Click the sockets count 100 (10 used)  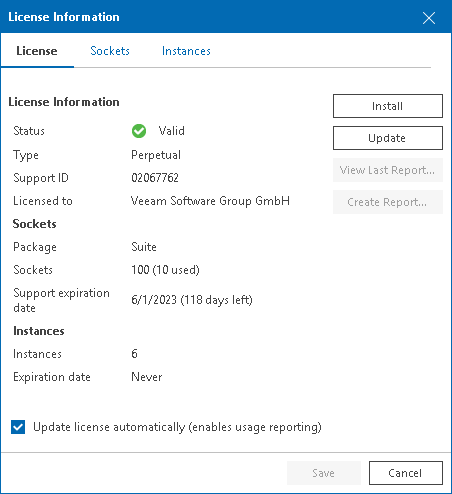(x=165, y=270)
